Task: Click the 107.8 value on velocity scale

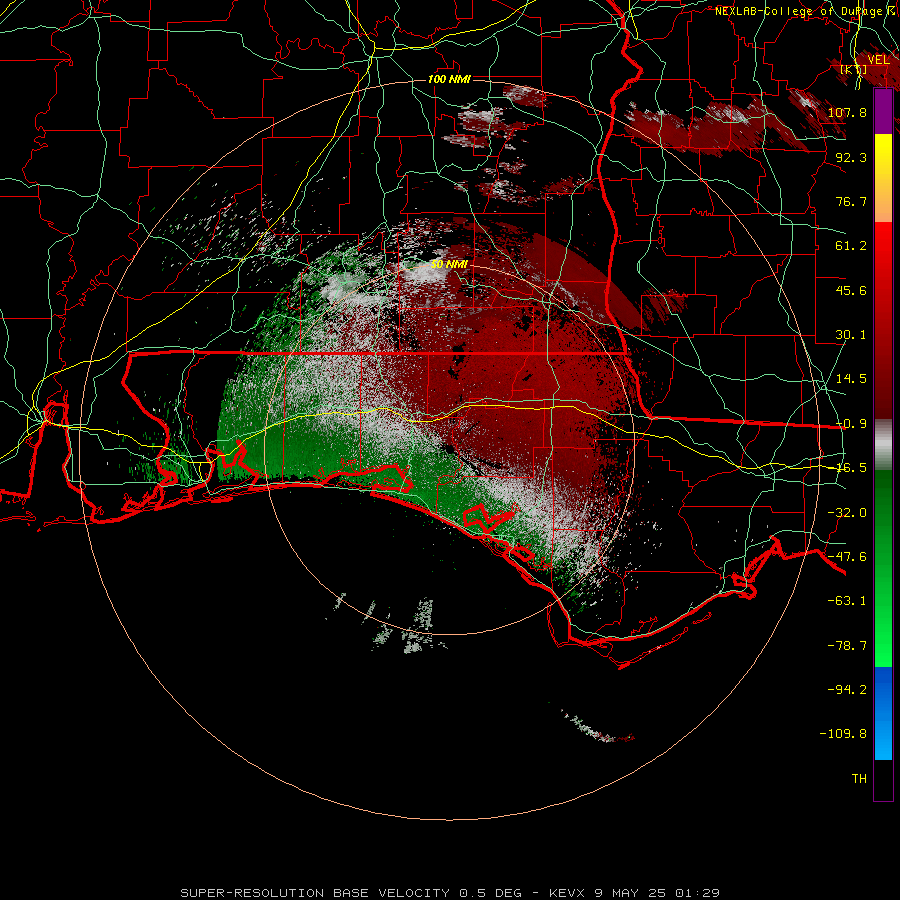Action: (847, 112)
